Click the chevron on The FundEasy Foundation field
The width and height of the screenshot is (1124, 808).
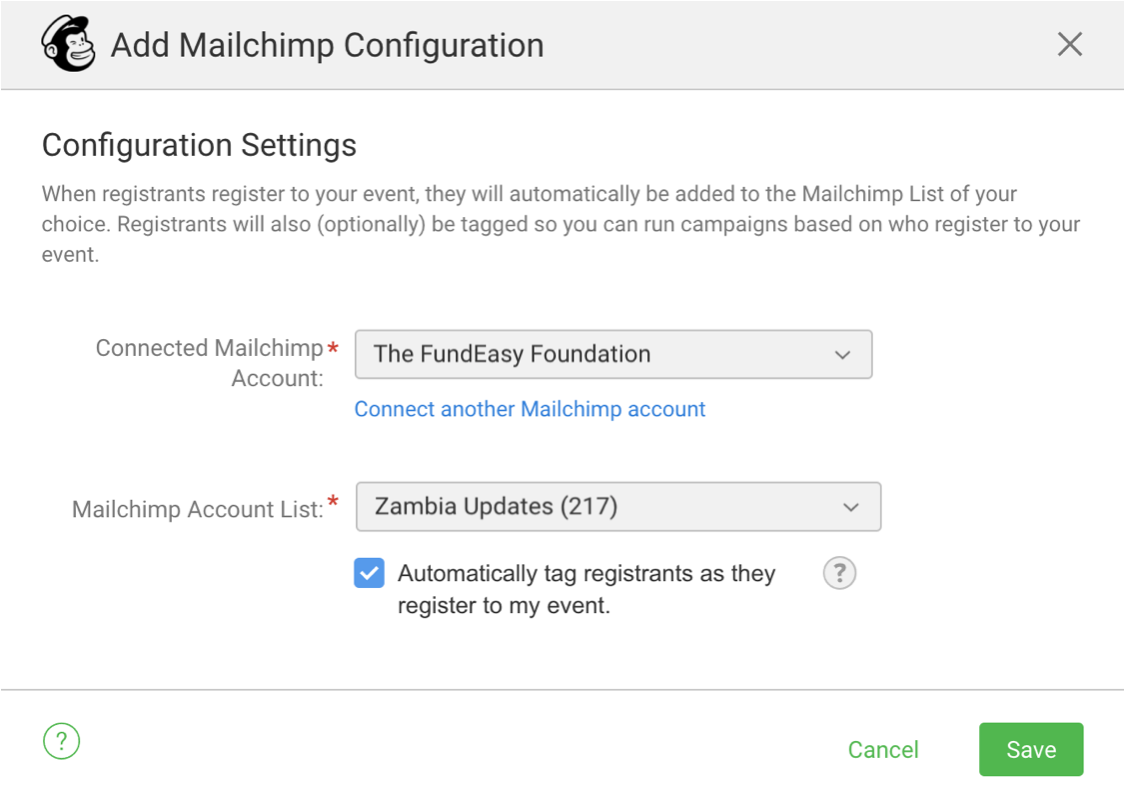point(842,355)
